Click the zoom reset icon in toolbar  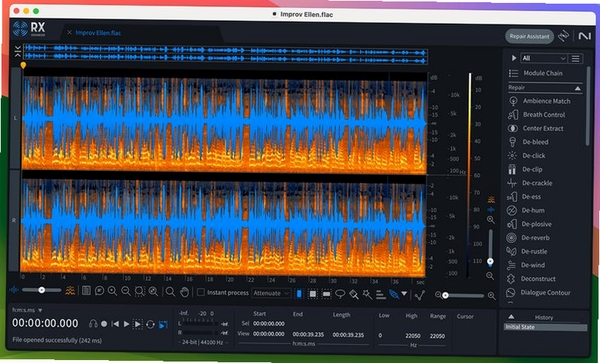(153, 291)
